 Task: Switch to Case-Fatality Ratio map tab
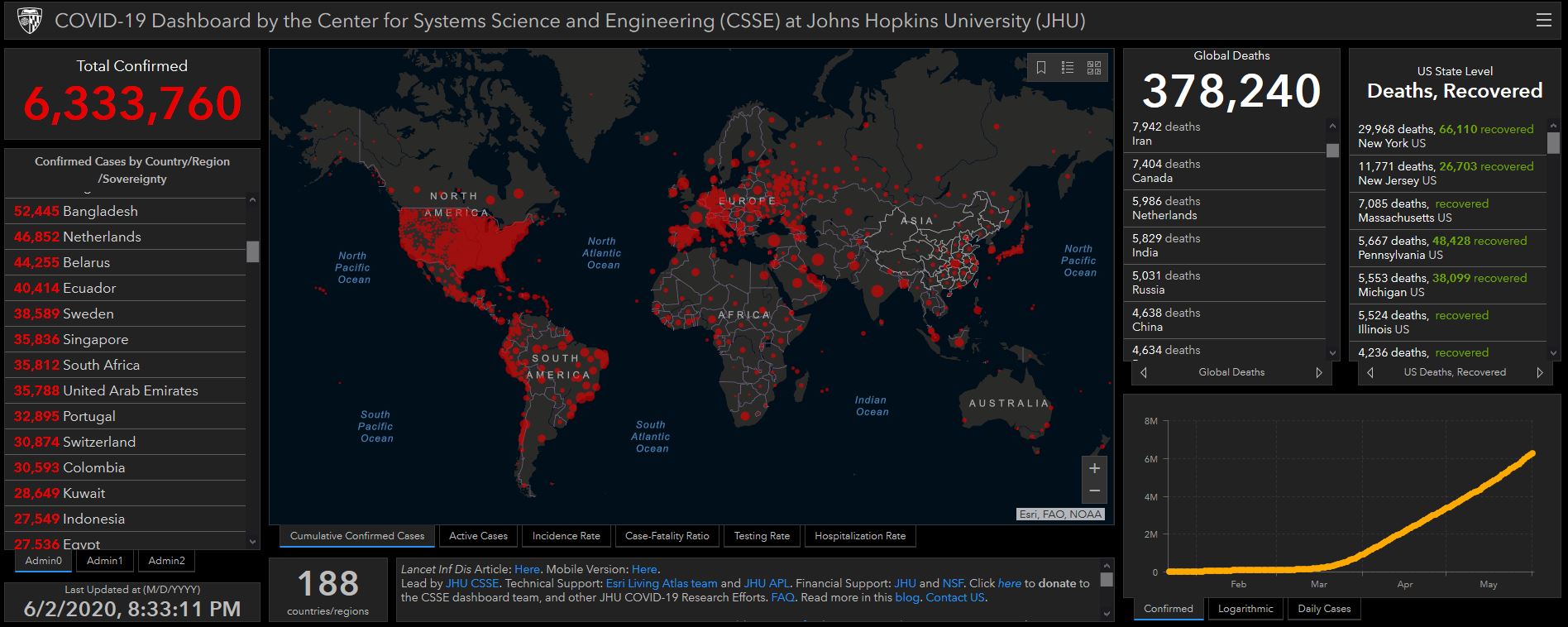667,536
